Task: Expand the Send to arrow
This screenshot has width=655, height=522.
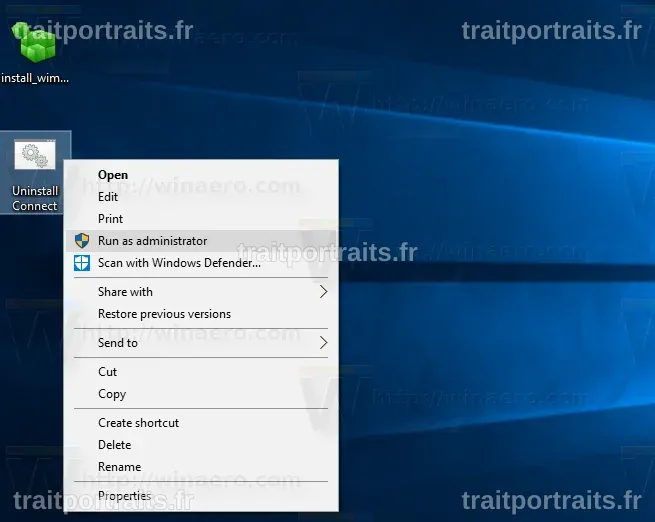Action: pyautogui.click(x=323, y=343)
